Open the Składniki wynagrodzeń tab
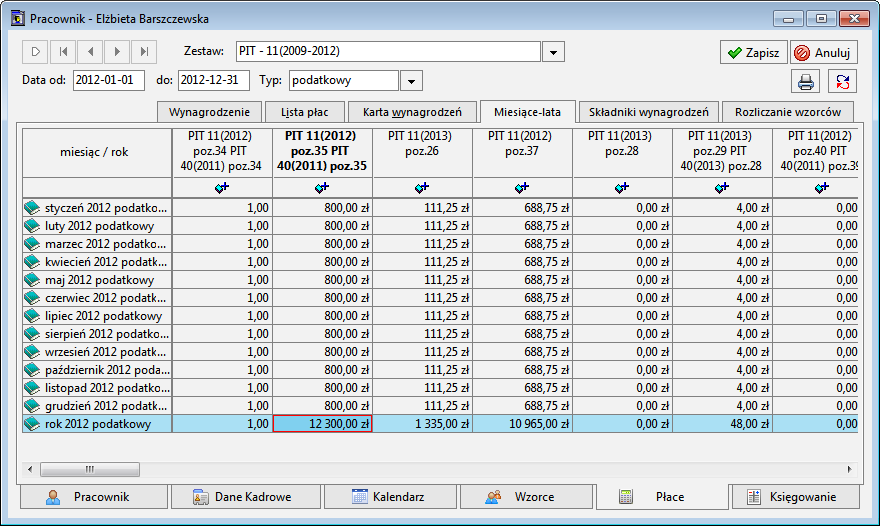 click(649, 112)
